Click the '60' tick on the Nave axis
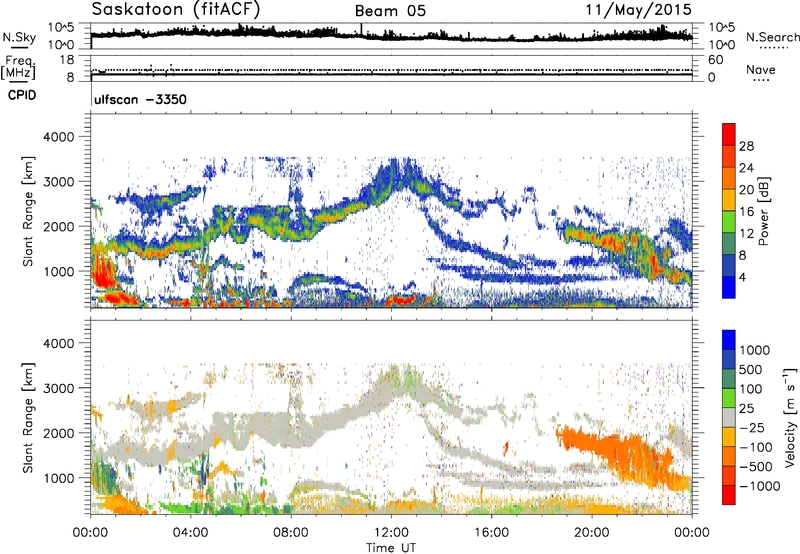The width and height of the screenshot is (800, 554). click(716, 60)
